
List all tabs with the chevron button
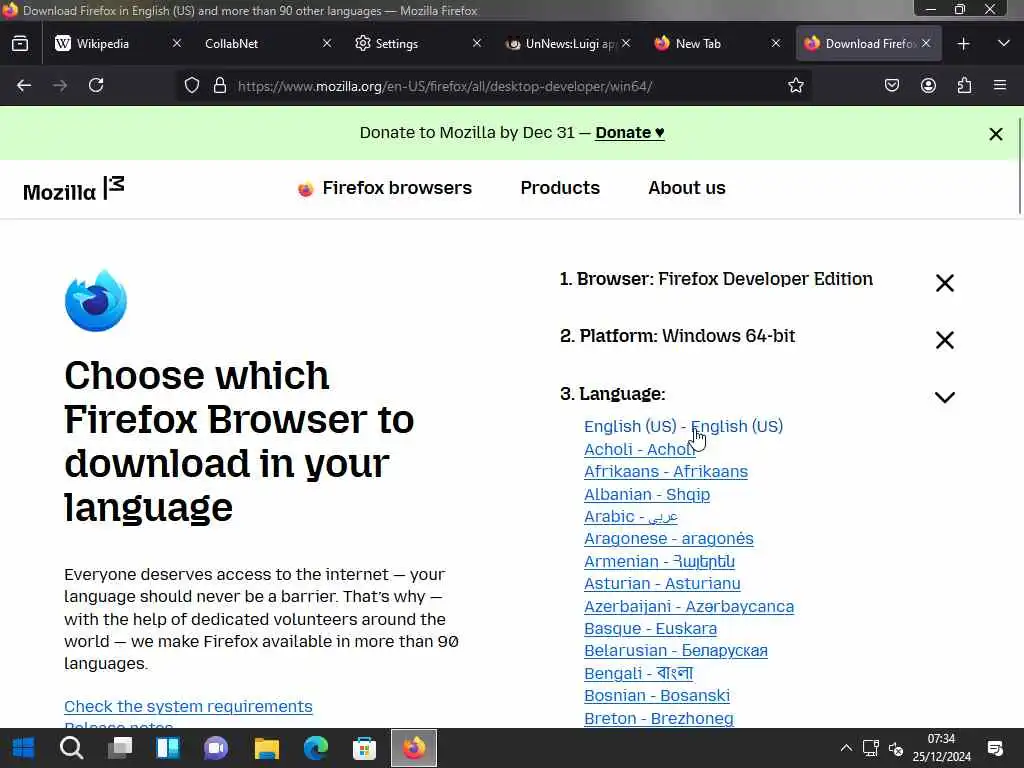click(x=1004, y=44)
